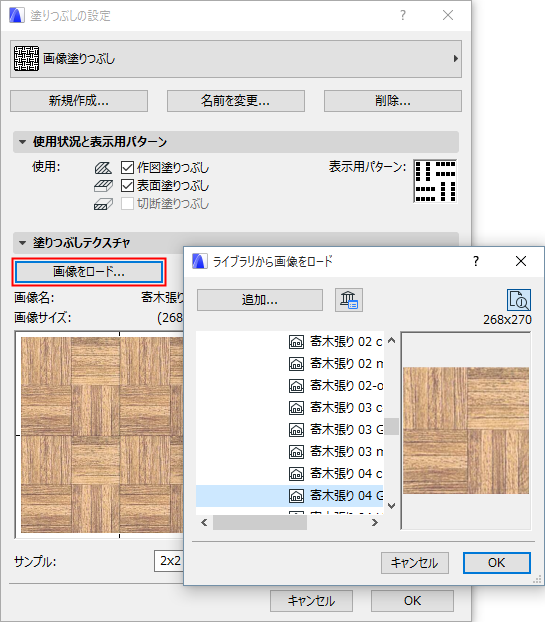The height and width of the screenshot is (622, 545).
Task: Select the 寄木張り 04 c list item
Action: point(290,474)
